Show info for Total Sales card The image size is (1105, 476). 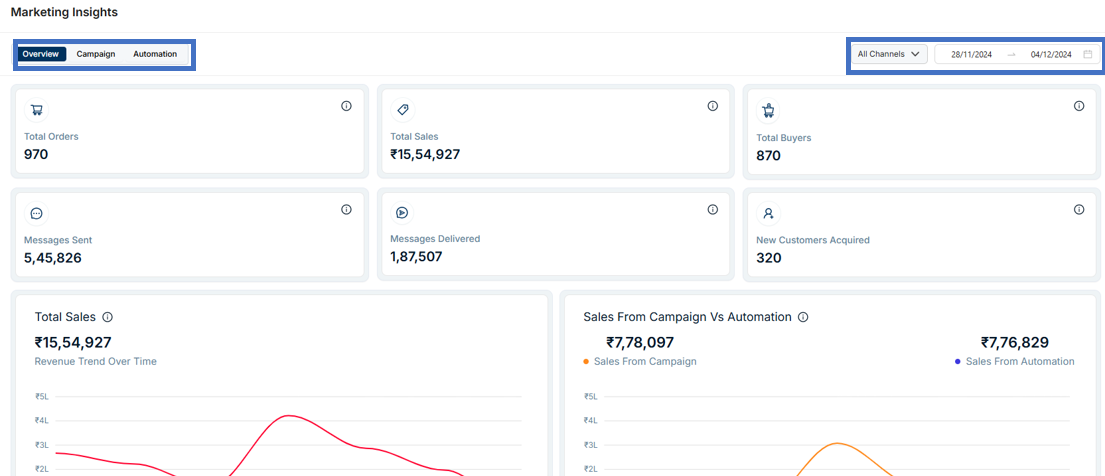pos(712,106)
